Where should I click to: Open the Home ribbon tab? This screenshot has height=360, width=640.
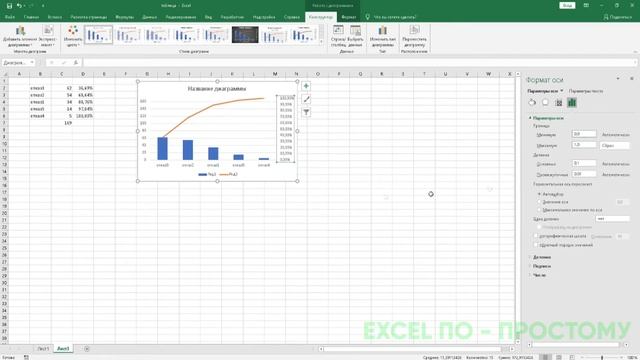pos(31,17)
